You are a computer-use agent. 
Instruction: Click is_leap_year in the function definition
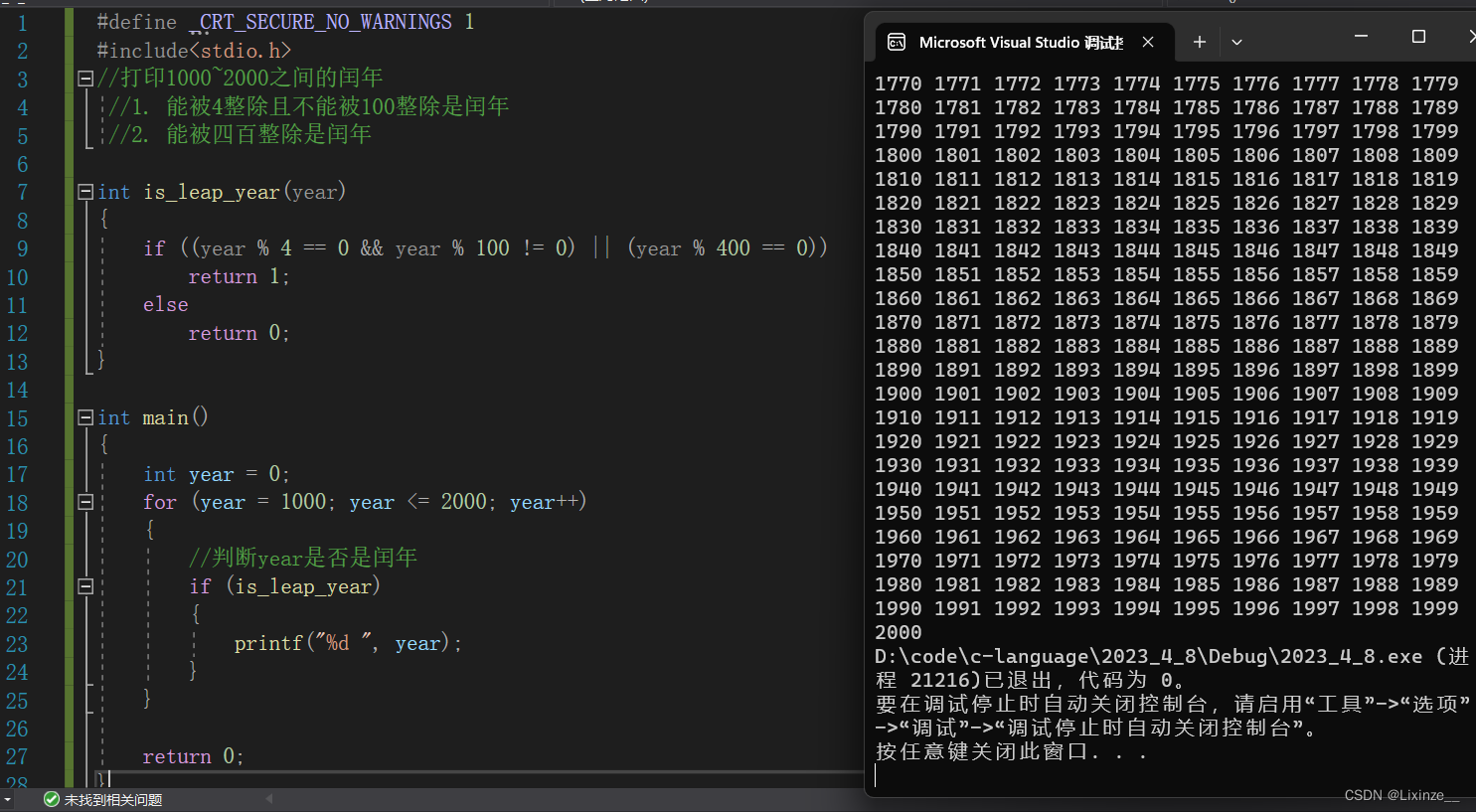pos(212,192)
